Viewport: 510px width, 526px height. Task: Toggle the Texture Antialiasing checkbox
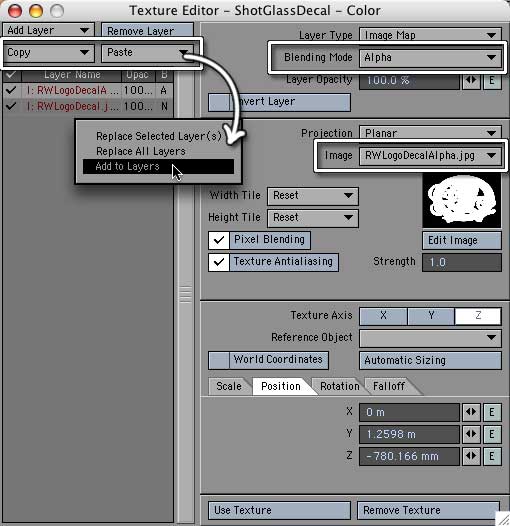point(219,262)
